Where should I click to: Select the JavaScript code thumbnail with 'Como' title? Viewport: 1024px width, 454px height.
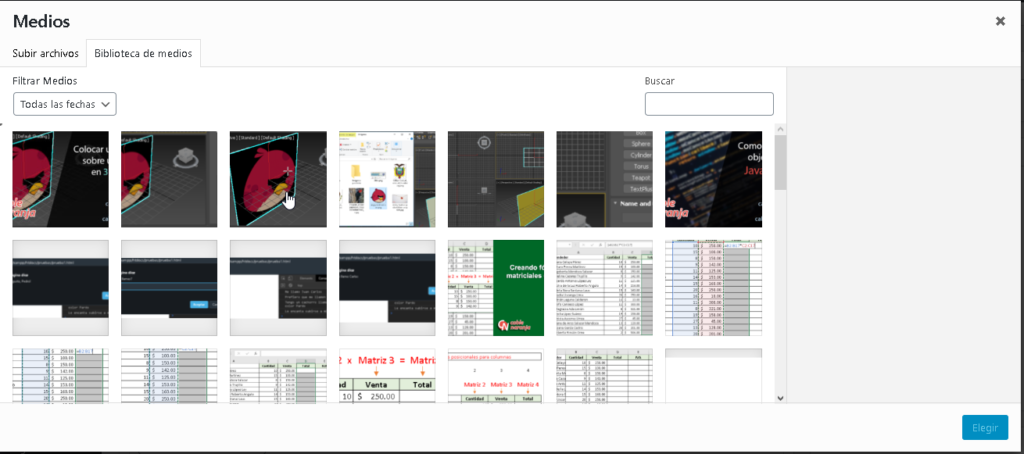pos(713,179)
